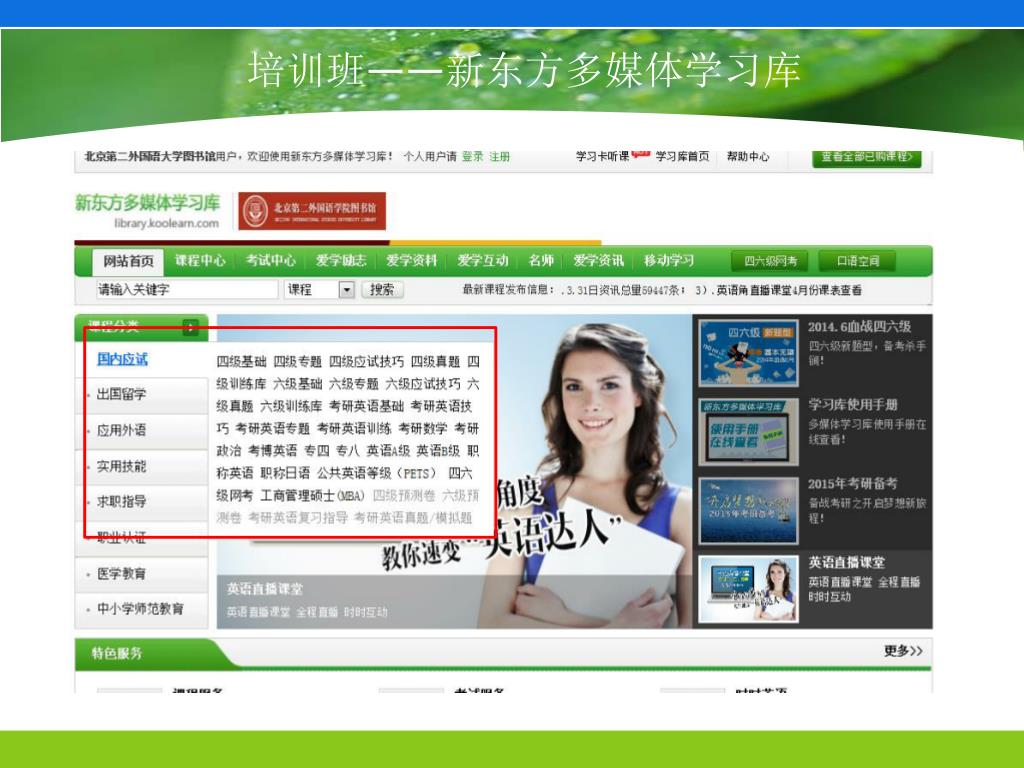Image resolution: width=1024 pixels, height=768 pixels.
Task: Open the 四级应试技巧 course link
Action: pos(366,362)
